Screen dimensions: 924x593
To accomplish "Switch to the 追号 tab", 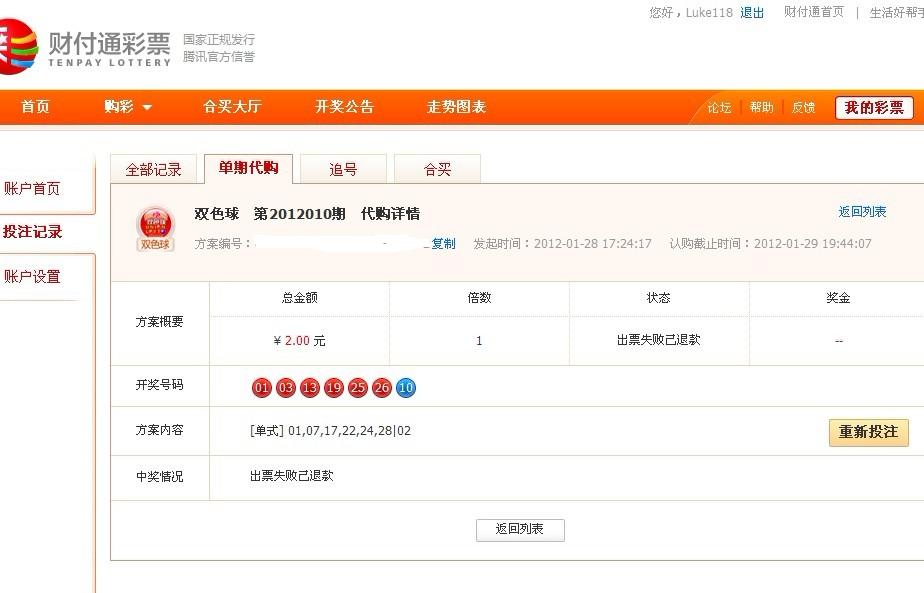I will [x=343, y=170].
